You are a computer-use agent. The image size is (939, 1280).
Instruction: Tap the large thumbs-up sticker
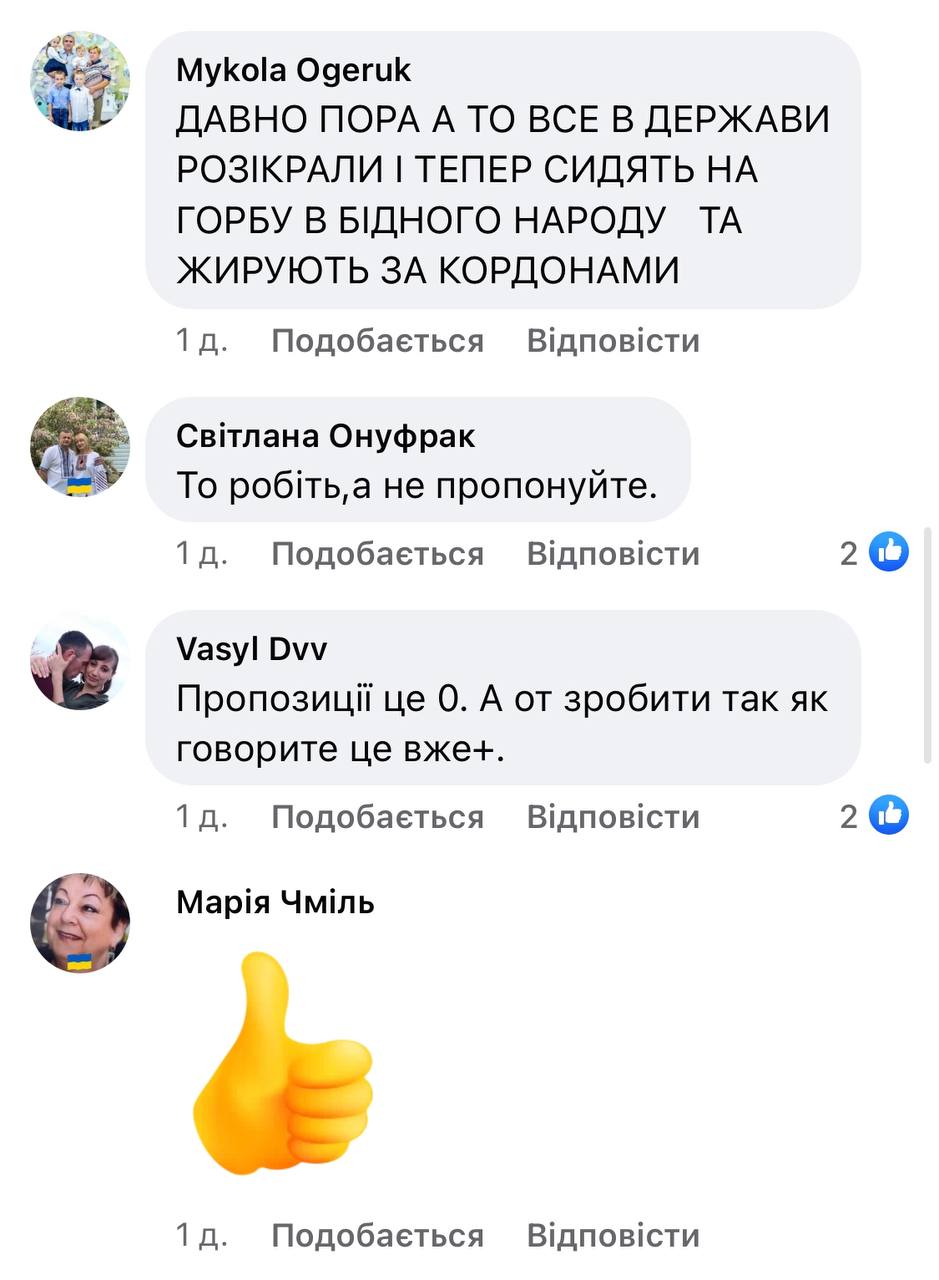point(282,1063)
